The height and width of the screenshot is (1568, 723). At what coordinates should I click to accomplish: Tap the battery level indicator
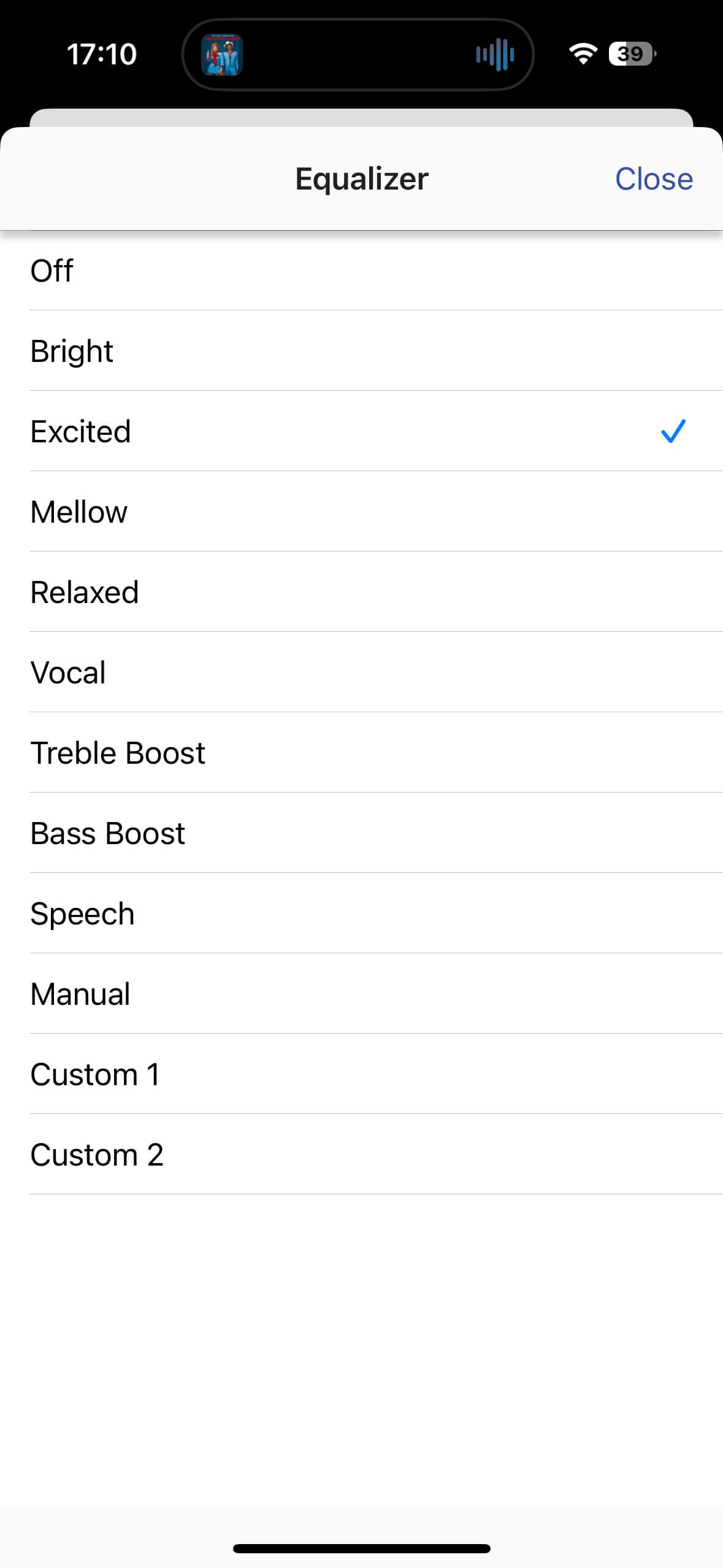pyautogui.click(x=631, y=54)
